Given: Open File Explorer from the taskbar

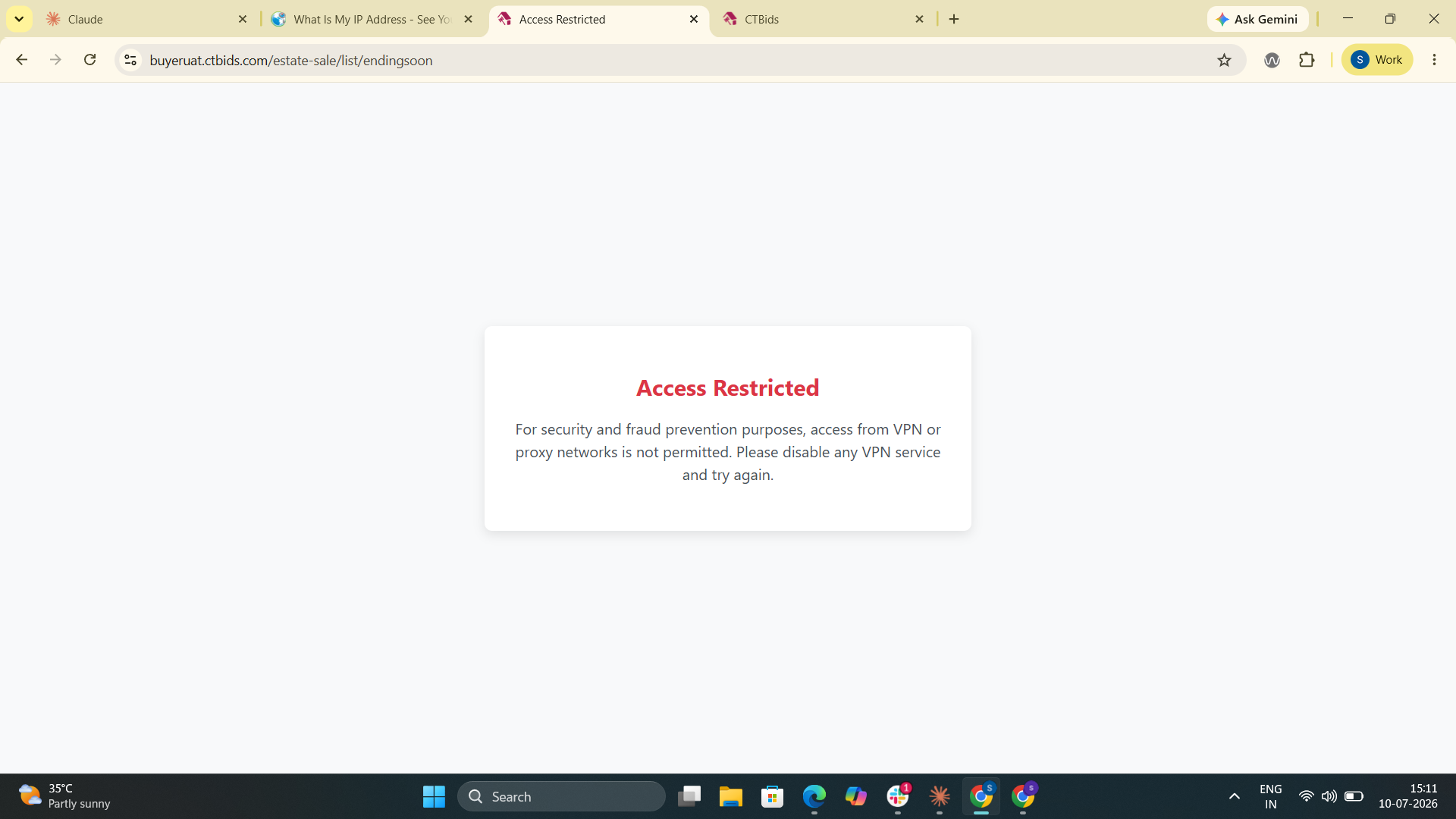Looking at the screenshot, I should coord(731,796).
